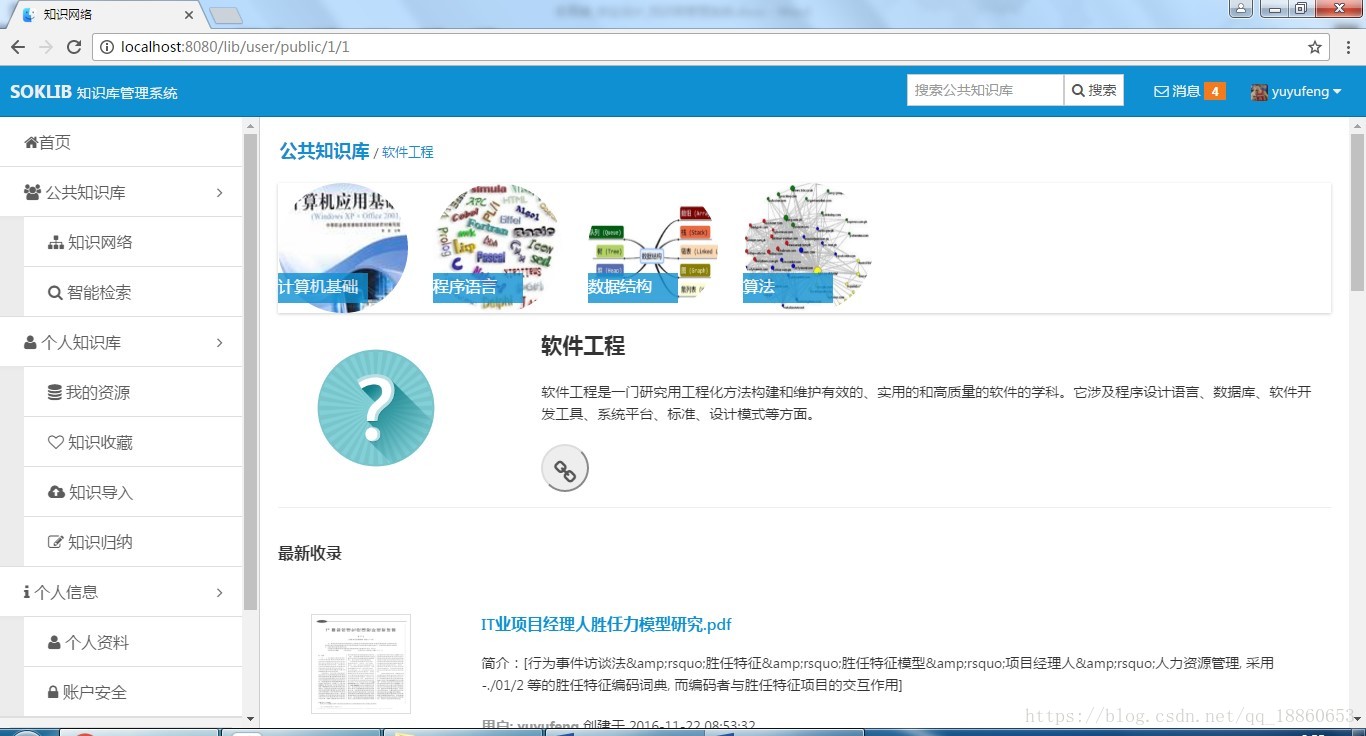
Task: Open 首页 in the sidebar
Action: click(121, 142)
